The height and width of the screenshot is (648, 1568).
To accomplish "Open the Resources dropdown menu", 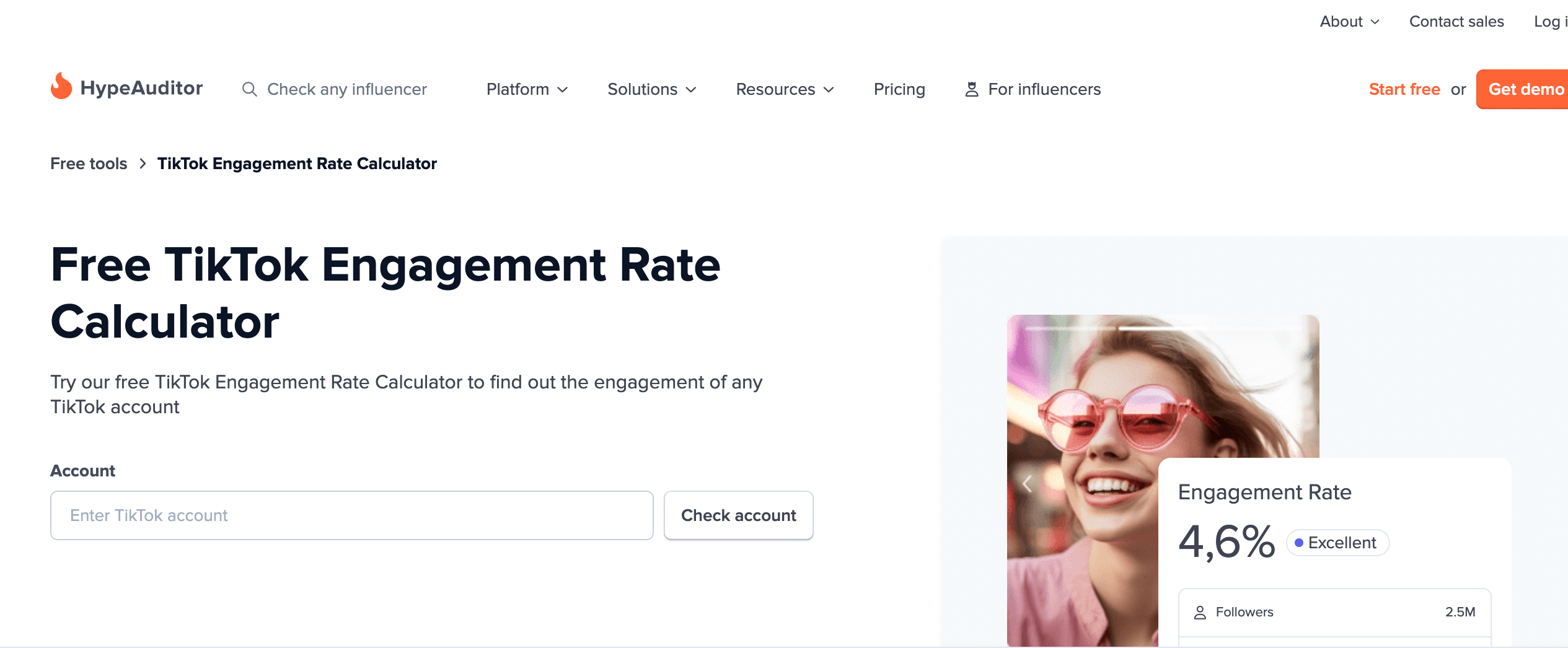I will tap(785, 90).
